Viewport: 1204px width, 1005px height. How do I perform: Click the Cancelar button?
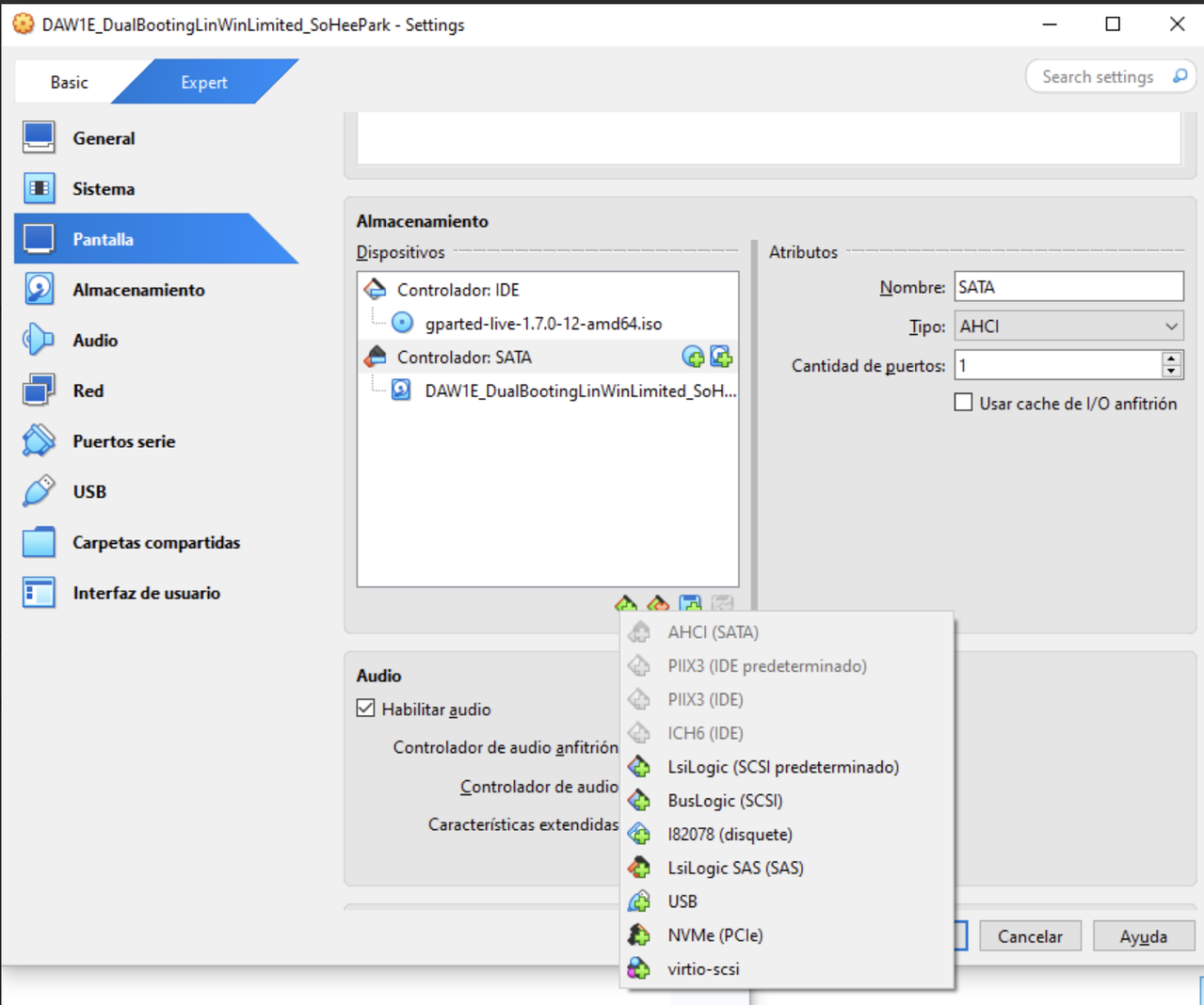point(1030,936)
